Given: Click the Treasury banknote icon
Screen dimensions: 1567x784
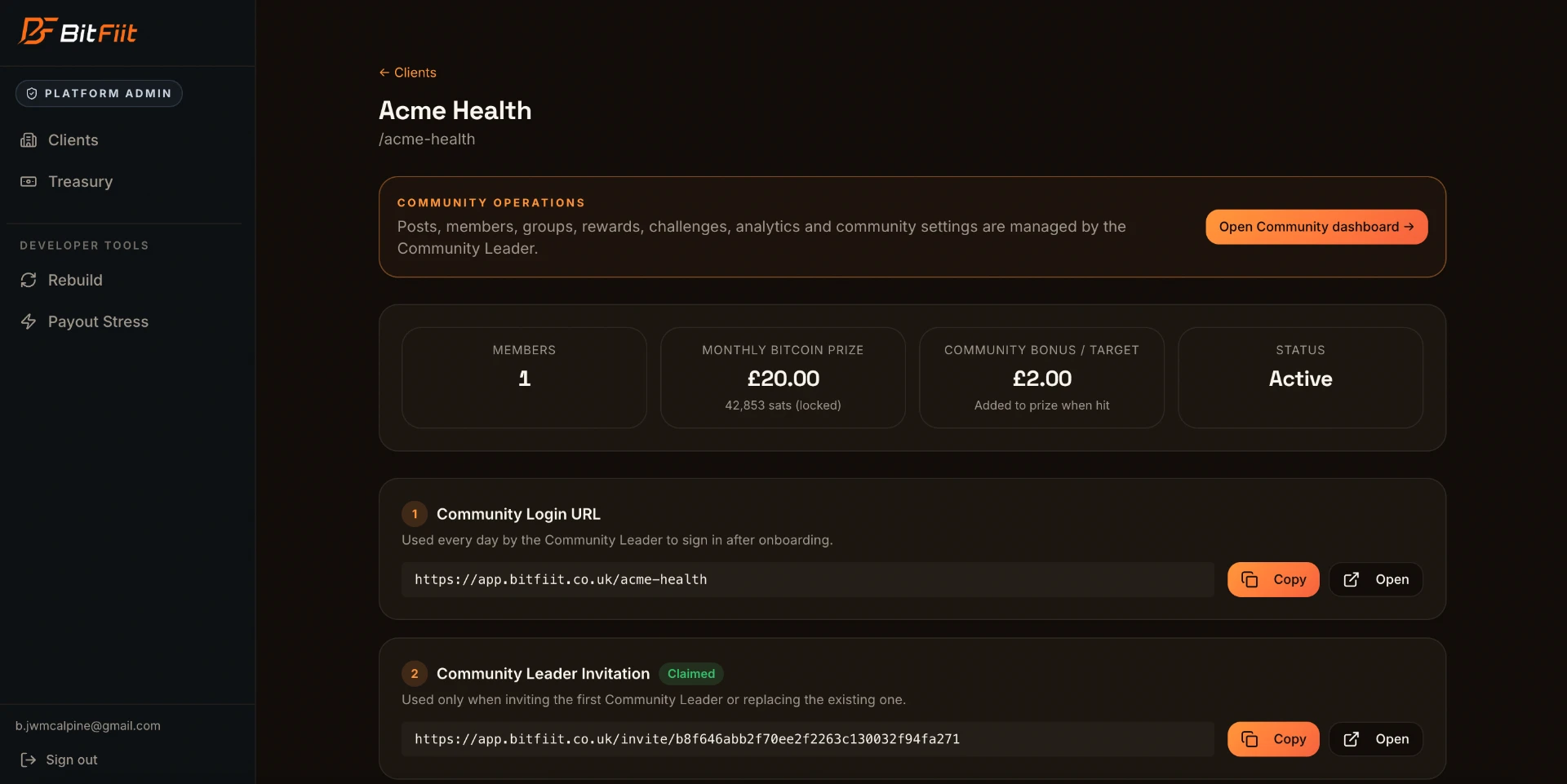Looking at the screenshot, I should click(29, 182).
